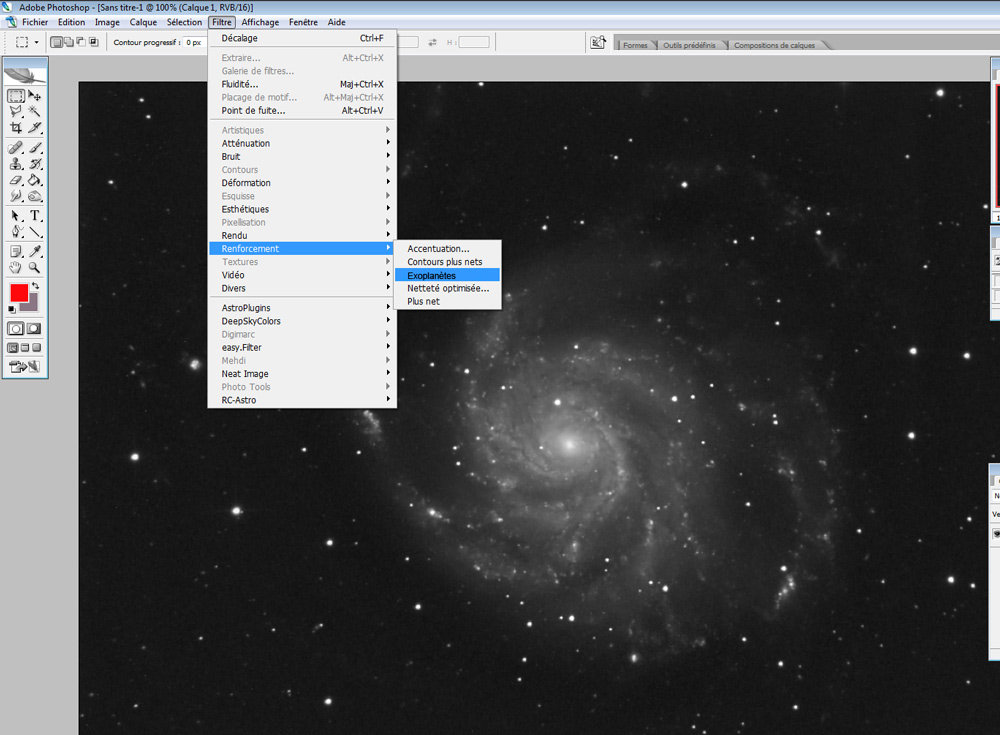Select the Sponge tool

35,196
